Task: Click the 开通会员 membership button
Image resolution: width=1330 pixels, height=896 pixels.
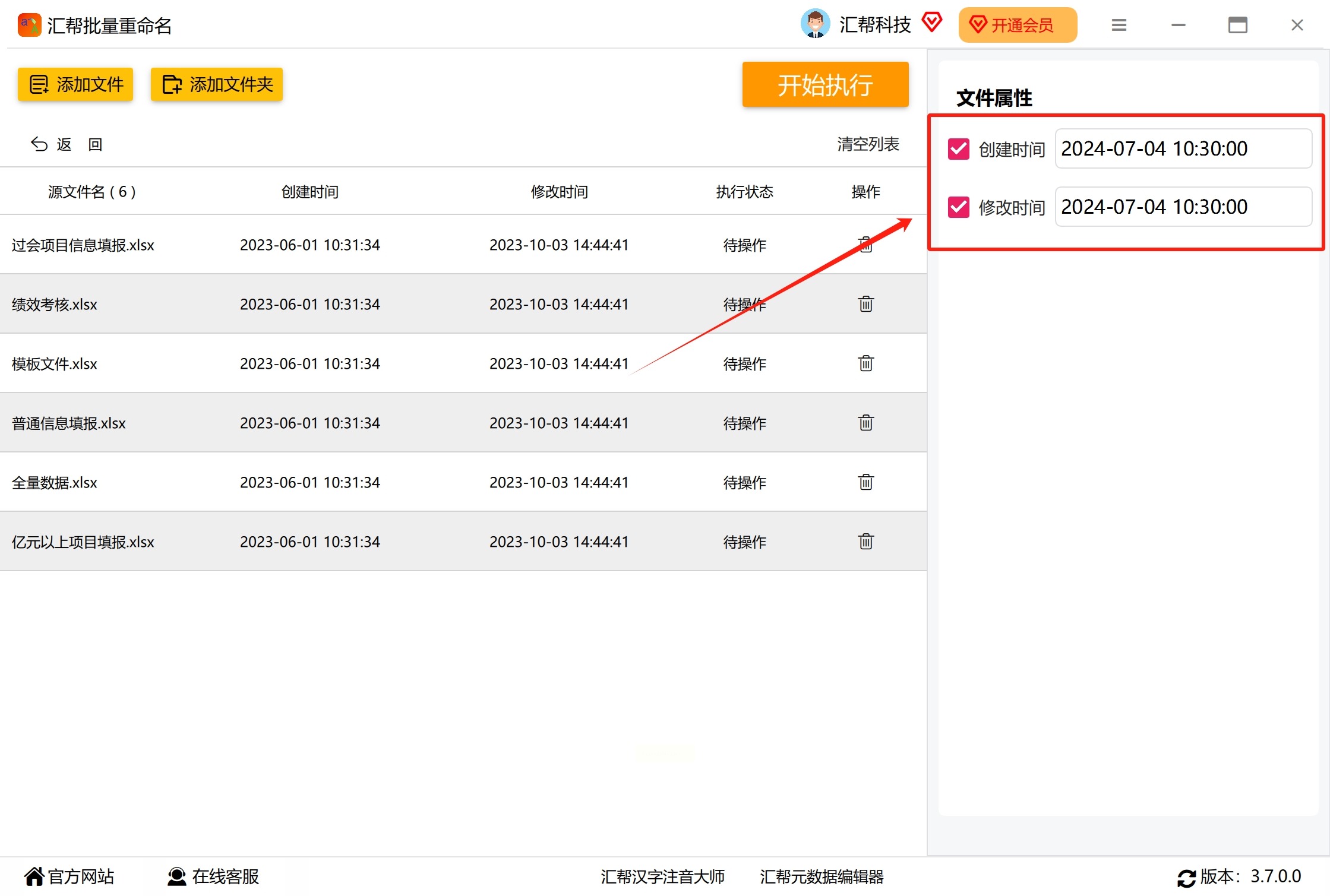Action: [1017, 25]
